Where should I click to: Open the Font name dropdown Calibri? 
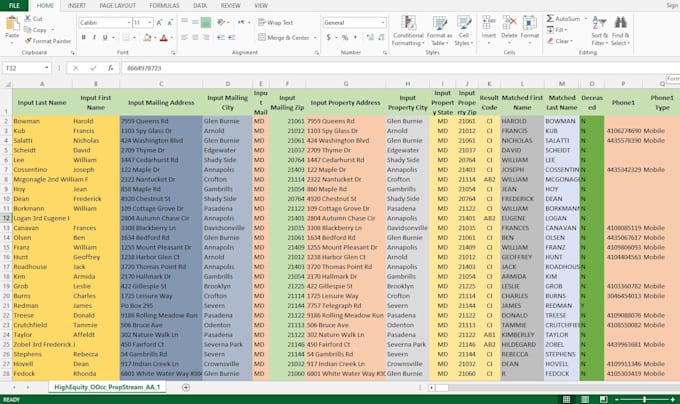129,23
